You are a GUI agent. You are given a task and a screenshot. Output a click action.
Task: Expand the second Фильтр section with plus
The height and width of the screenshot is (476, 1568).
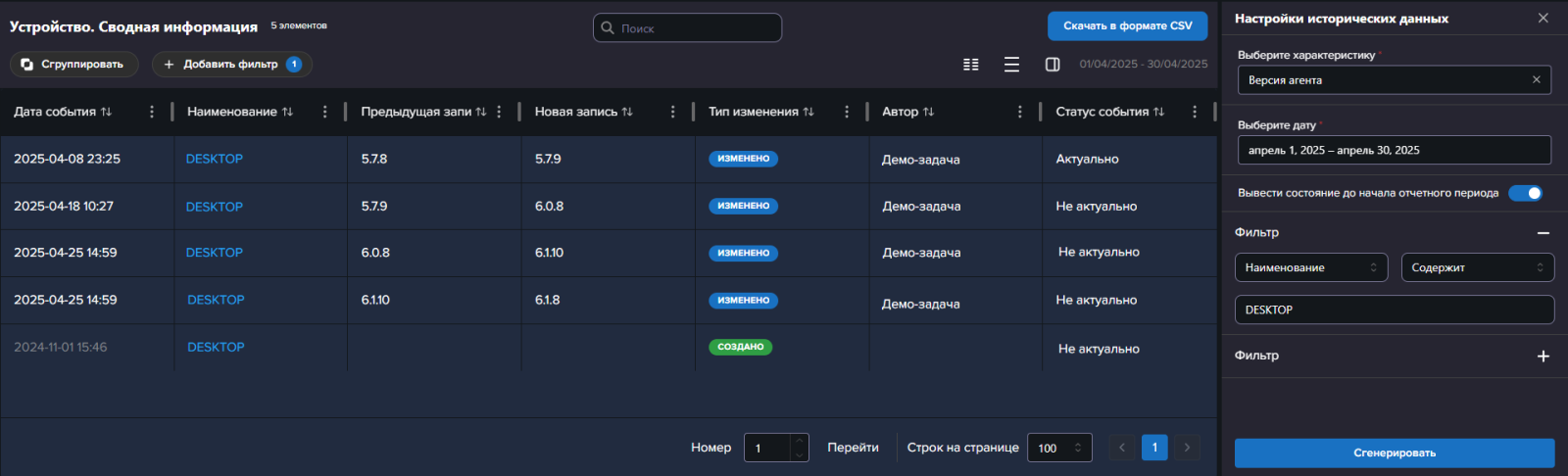(1543, 357)
